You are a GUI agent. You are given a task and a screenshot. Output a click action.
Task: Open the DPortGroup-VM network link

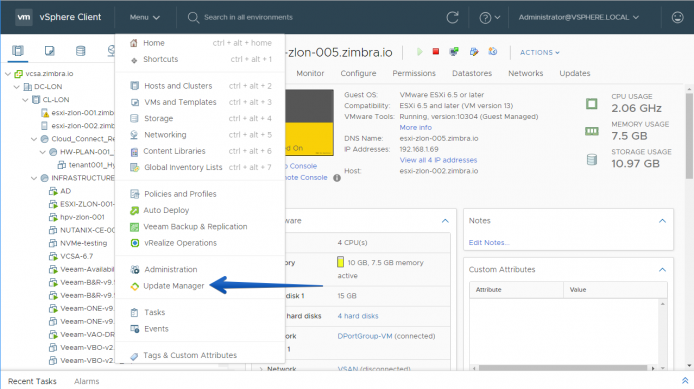click(365, 336)
